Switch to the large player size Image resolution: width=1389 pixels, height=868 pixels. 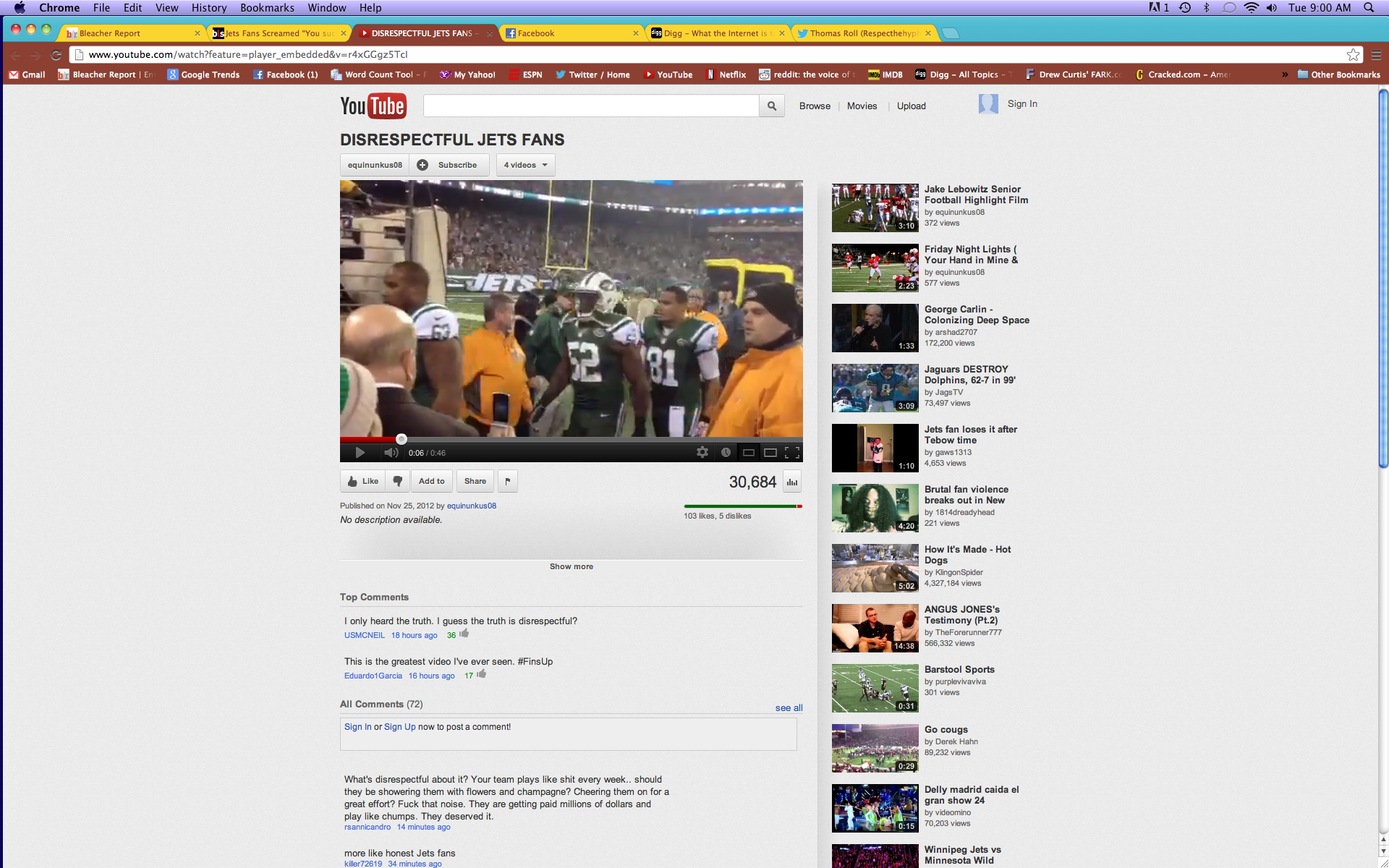click(x=770, y=453)
